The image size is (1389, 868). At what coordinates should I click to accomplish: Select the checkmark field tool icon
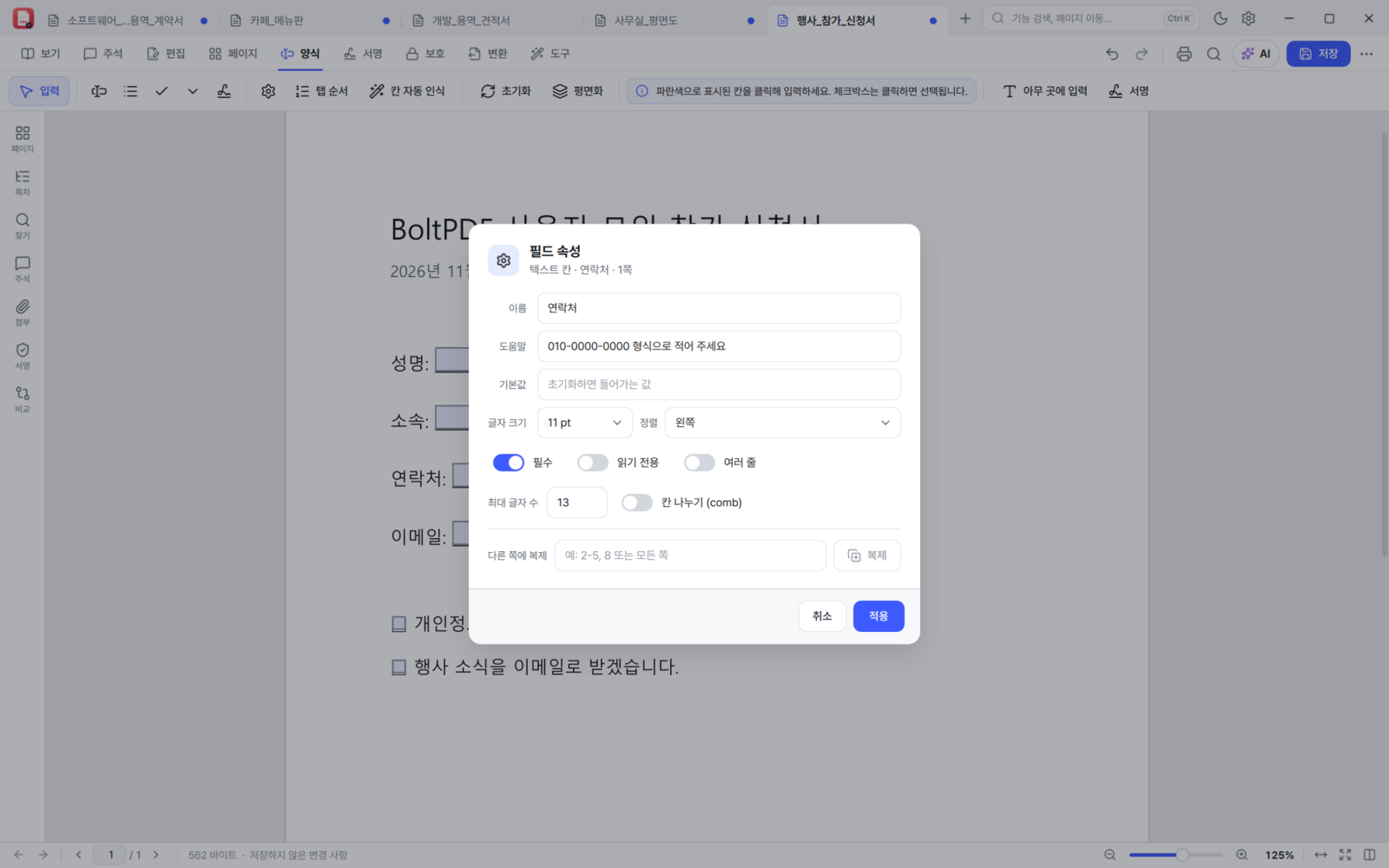pyautogui.click(x=161, y=91)
